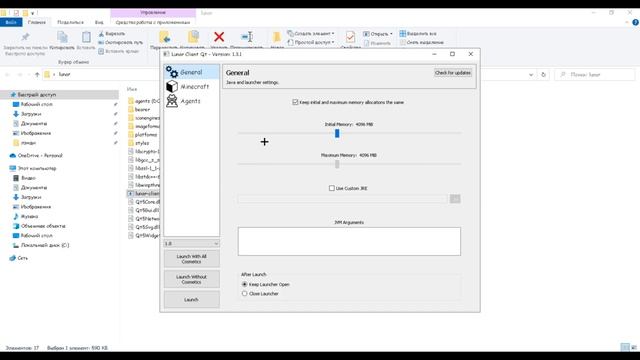Open the Minecraft settings page
This screenshot has width=640, height=360.
[x=191, y=87]
